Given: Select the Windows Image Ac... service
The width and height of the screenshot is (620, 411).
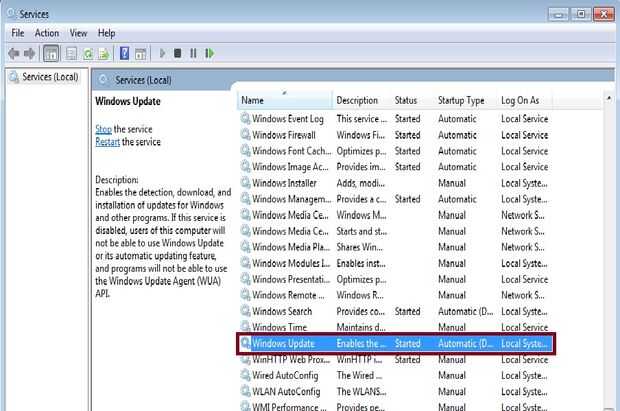Looking at the screenshot, I should point(396,167).
